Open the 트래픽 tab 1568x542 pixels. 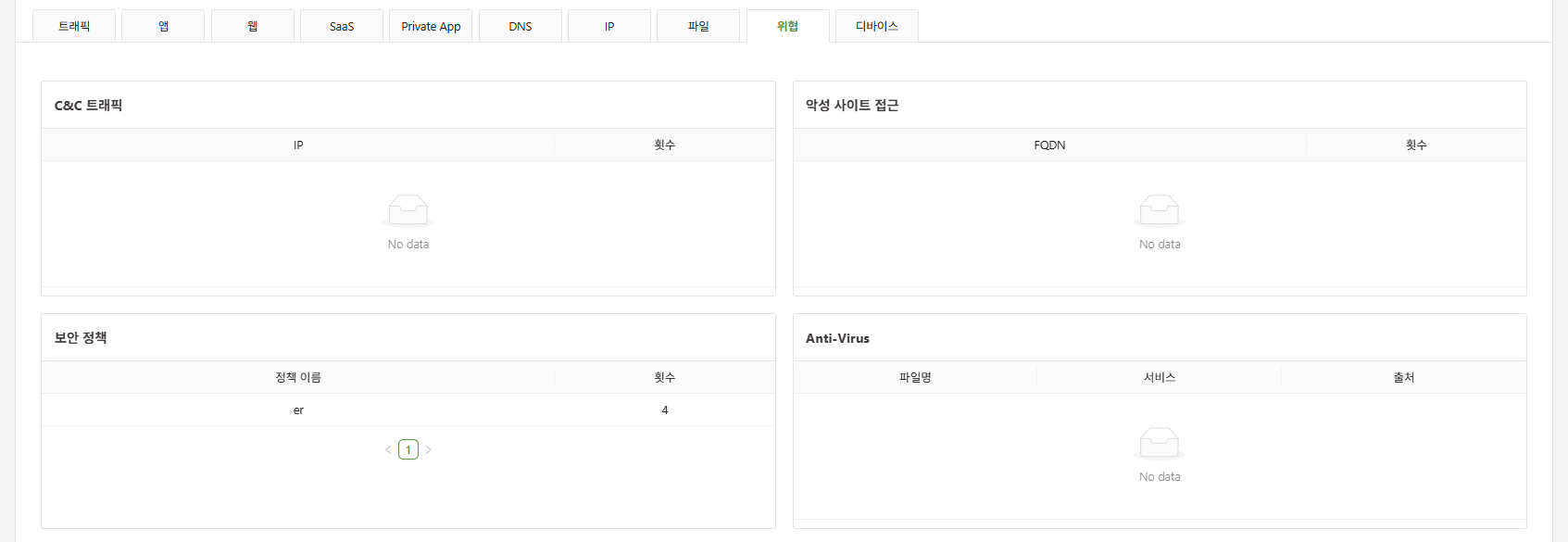(x=74, y=26)
